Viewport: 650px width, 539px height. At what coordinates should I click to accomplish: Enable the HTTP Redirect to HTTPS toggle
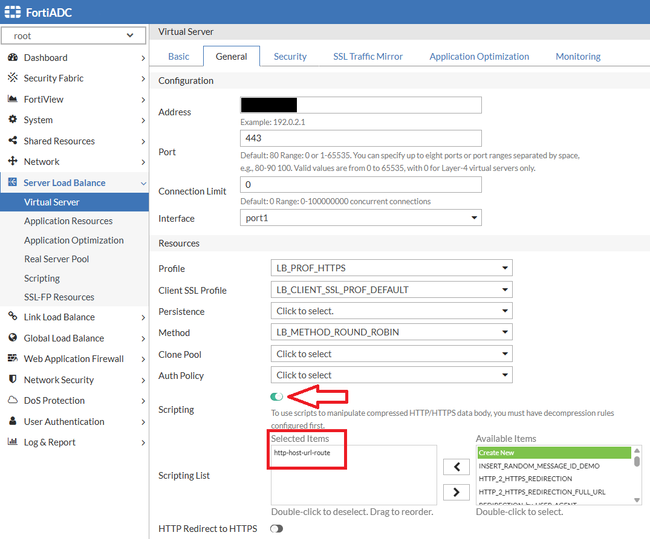pos(277,528)
